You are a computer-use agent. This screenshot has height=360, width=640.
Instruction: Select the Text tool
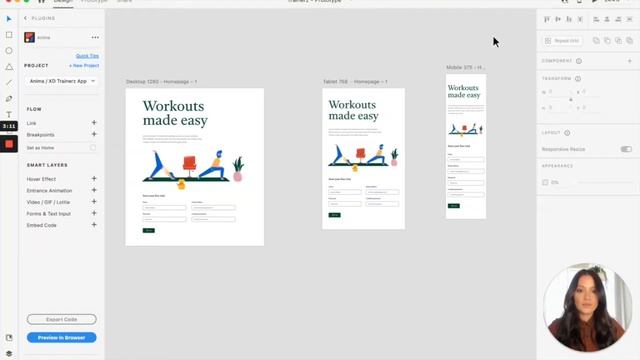click(x=9, y=115)
